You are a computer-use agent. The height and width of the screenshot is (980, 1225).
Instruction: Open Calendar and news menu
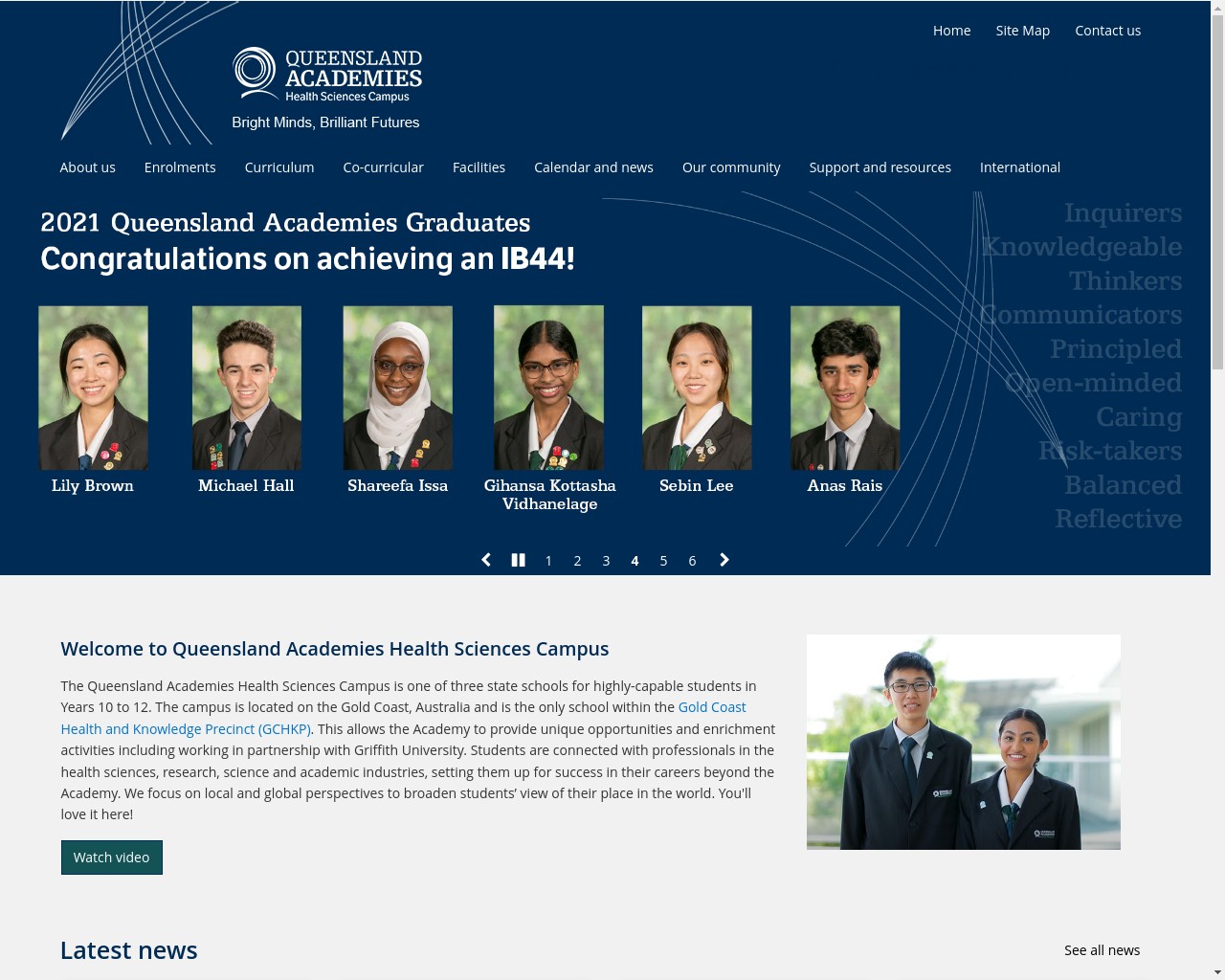(x=593, y=167)
